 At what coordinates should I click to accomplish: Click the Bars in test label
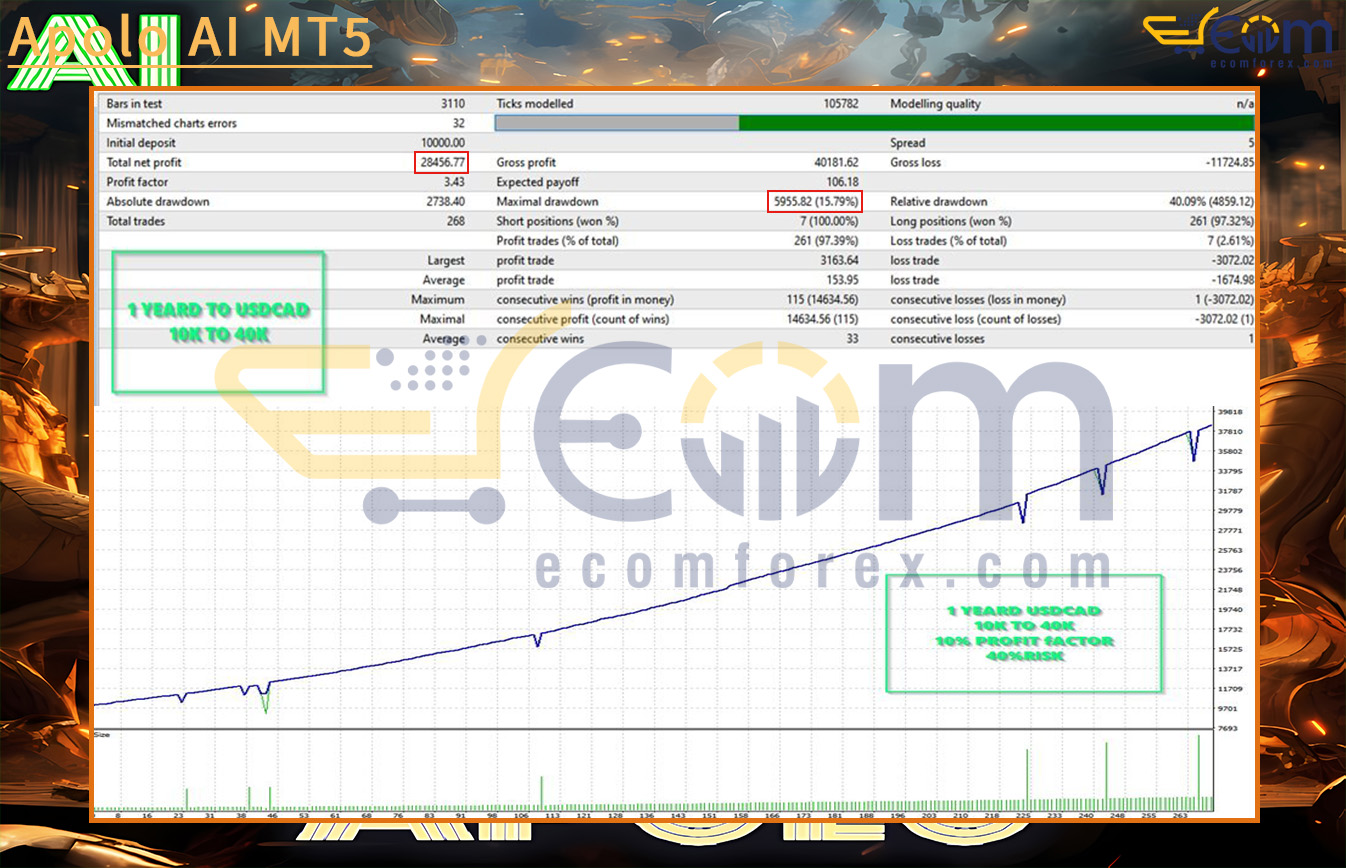coord(134,104)
